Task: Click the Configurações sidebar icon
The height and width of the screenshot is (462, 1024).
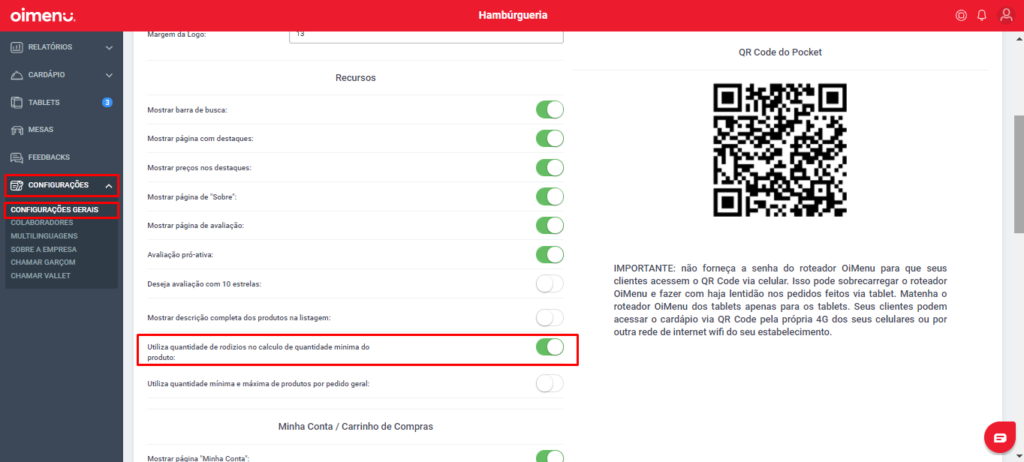Action: pos(17,186)
